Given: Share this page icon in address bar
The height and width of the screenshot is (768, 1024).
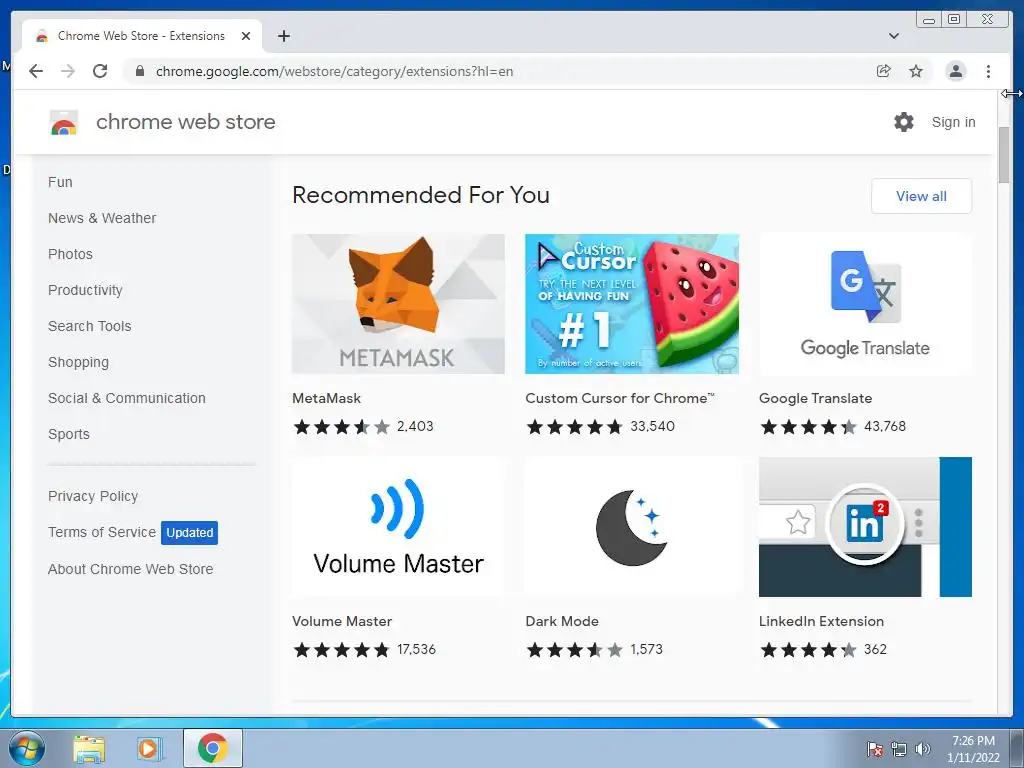Looking at the screenshot, I should [x=884, y=71].
